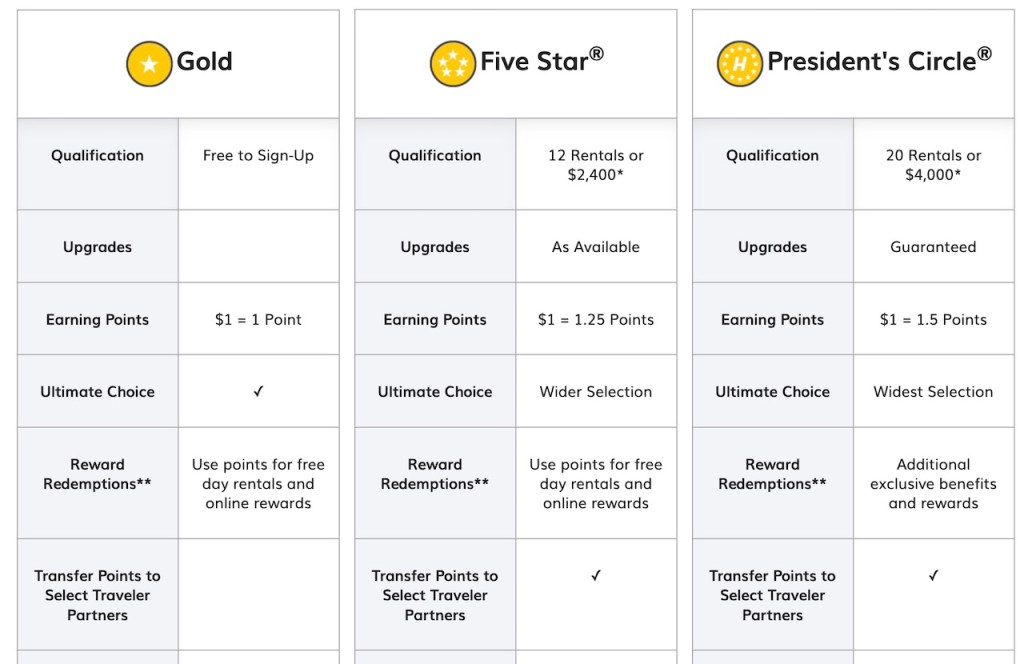
Task: Click Gold's Free to Sign-Up cell
Action: click(x=258, y=156)
